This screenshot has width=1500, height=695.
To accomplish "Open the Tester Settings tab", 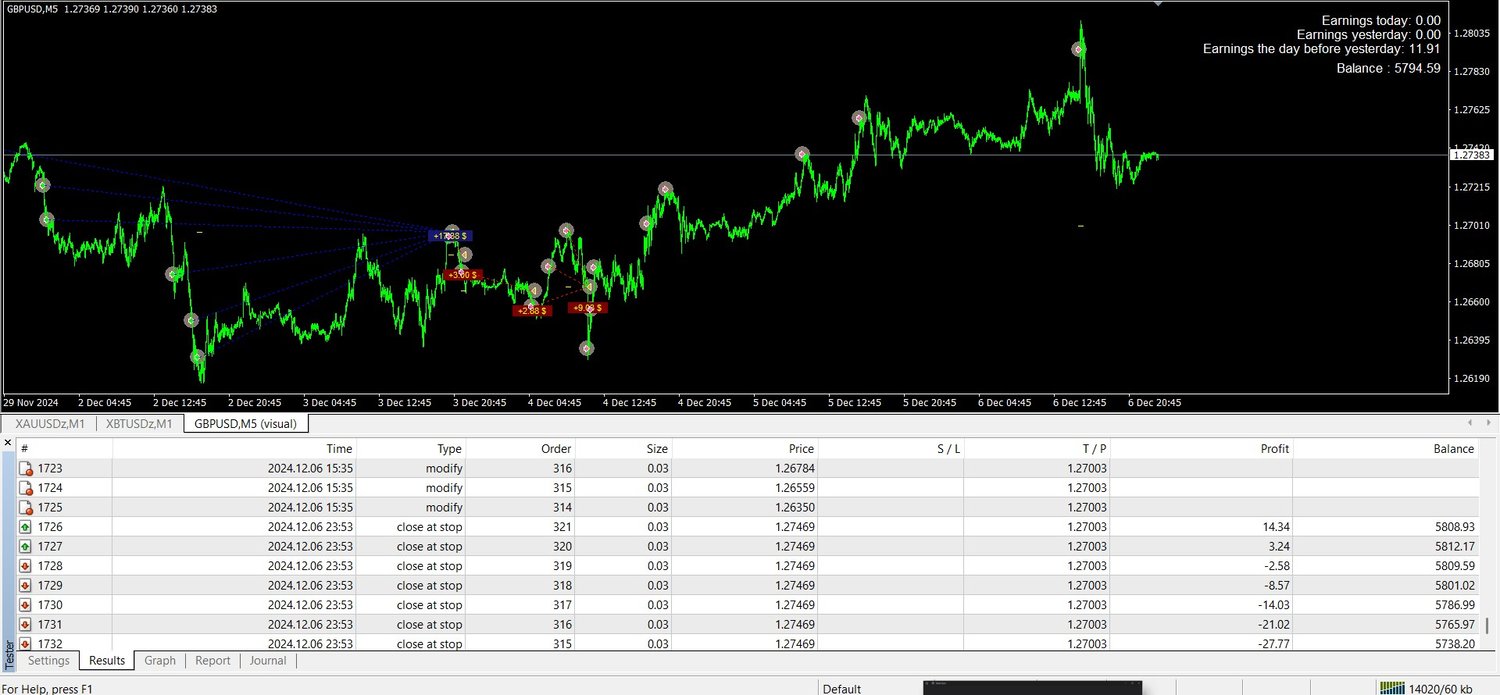I will pyautogui.click(x=49, y=661).
